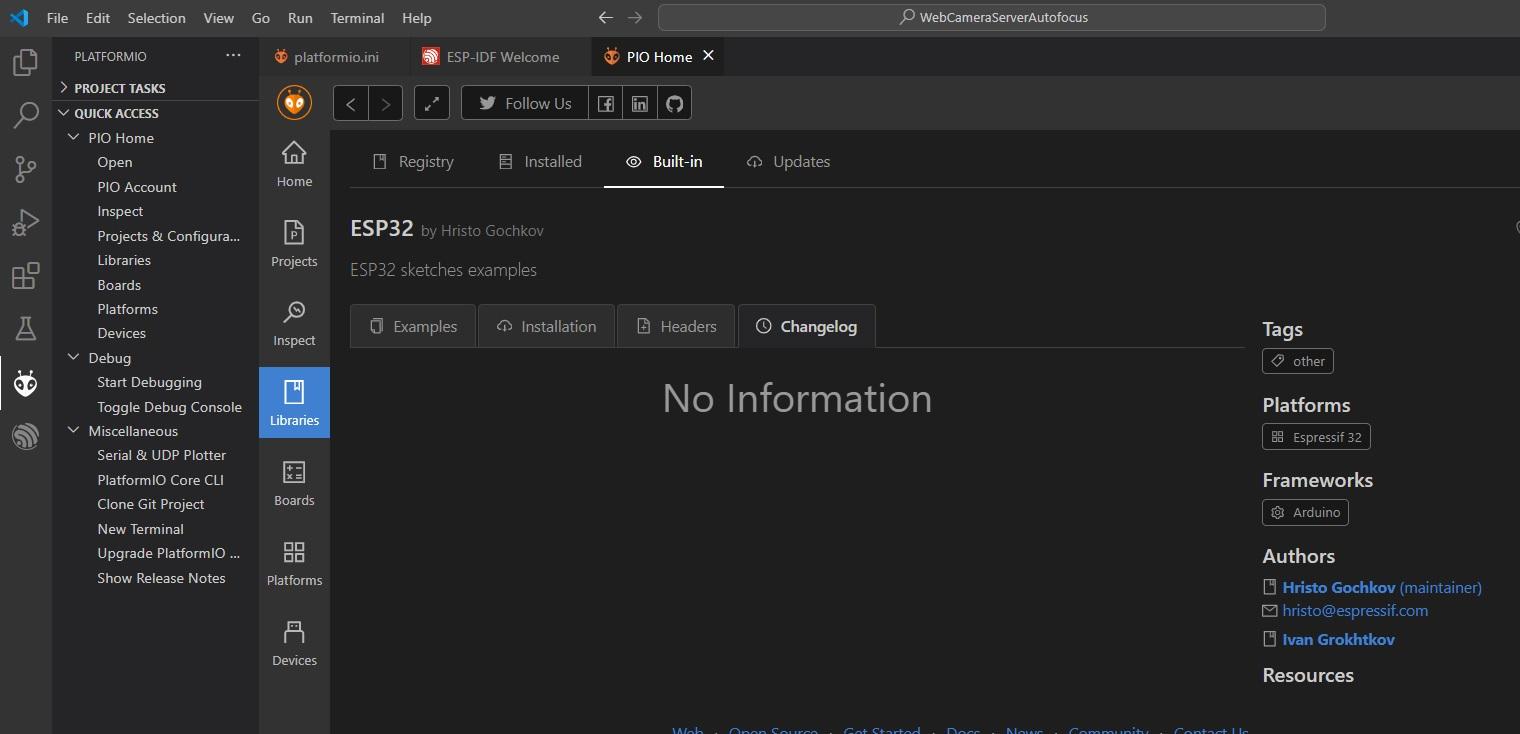Collapse the Debug tree group

[x=155, y=358]
